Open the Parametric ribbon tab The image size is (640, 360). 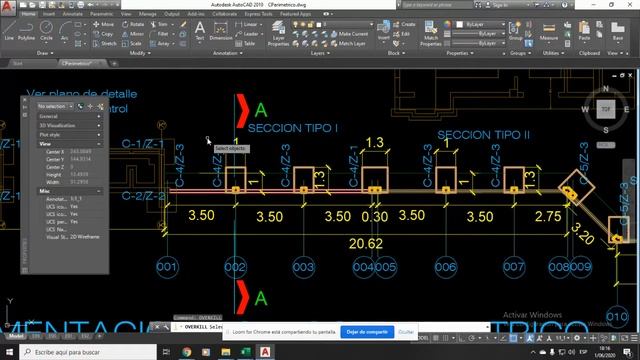pyautogui.click(x=101, y=14)
